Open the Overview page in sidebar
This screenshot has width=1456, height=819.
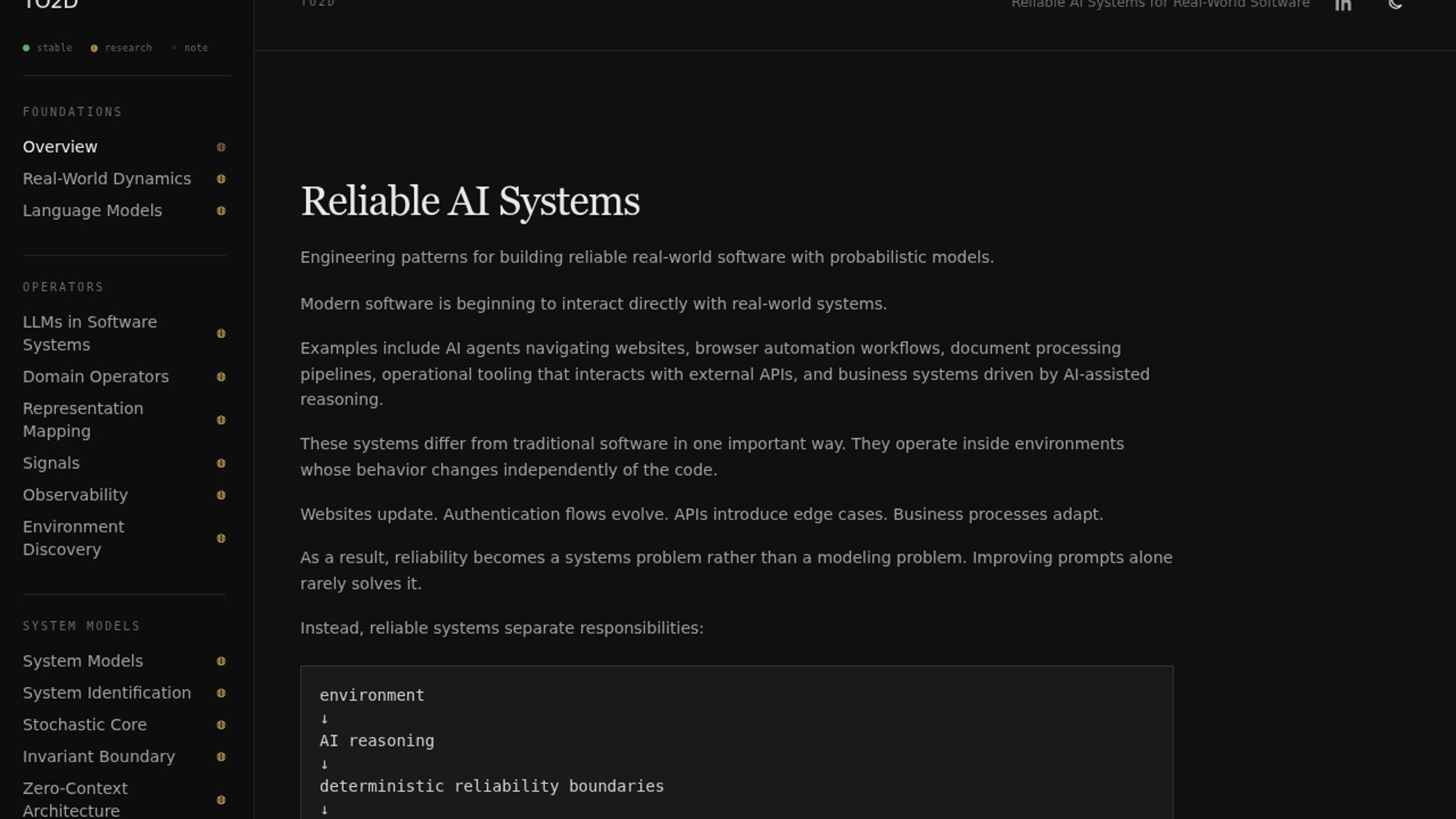tap(60, 147)
